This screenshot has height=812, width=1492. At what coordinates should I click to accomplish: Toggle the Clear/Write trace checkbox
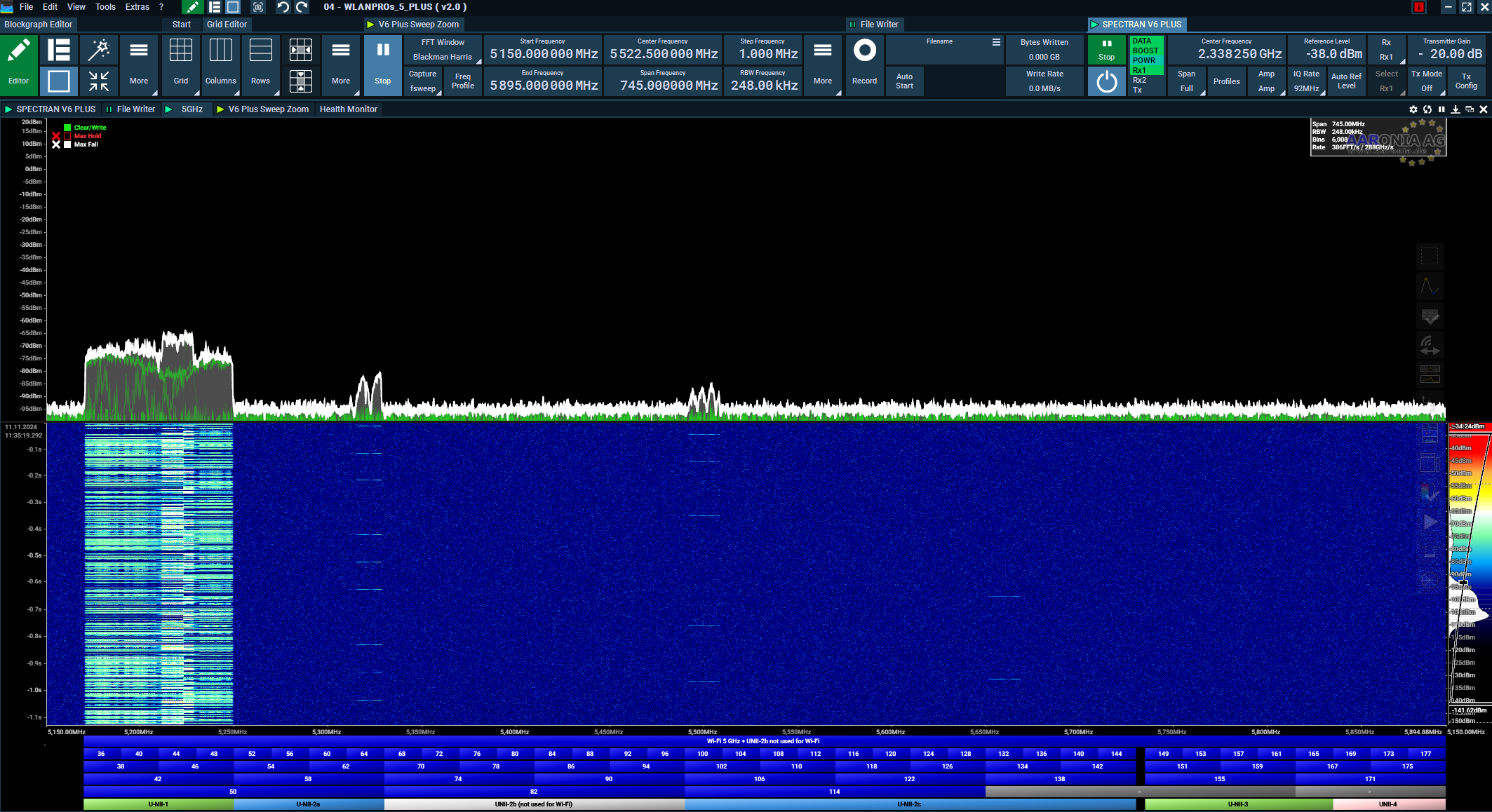(x=67, y=128)
